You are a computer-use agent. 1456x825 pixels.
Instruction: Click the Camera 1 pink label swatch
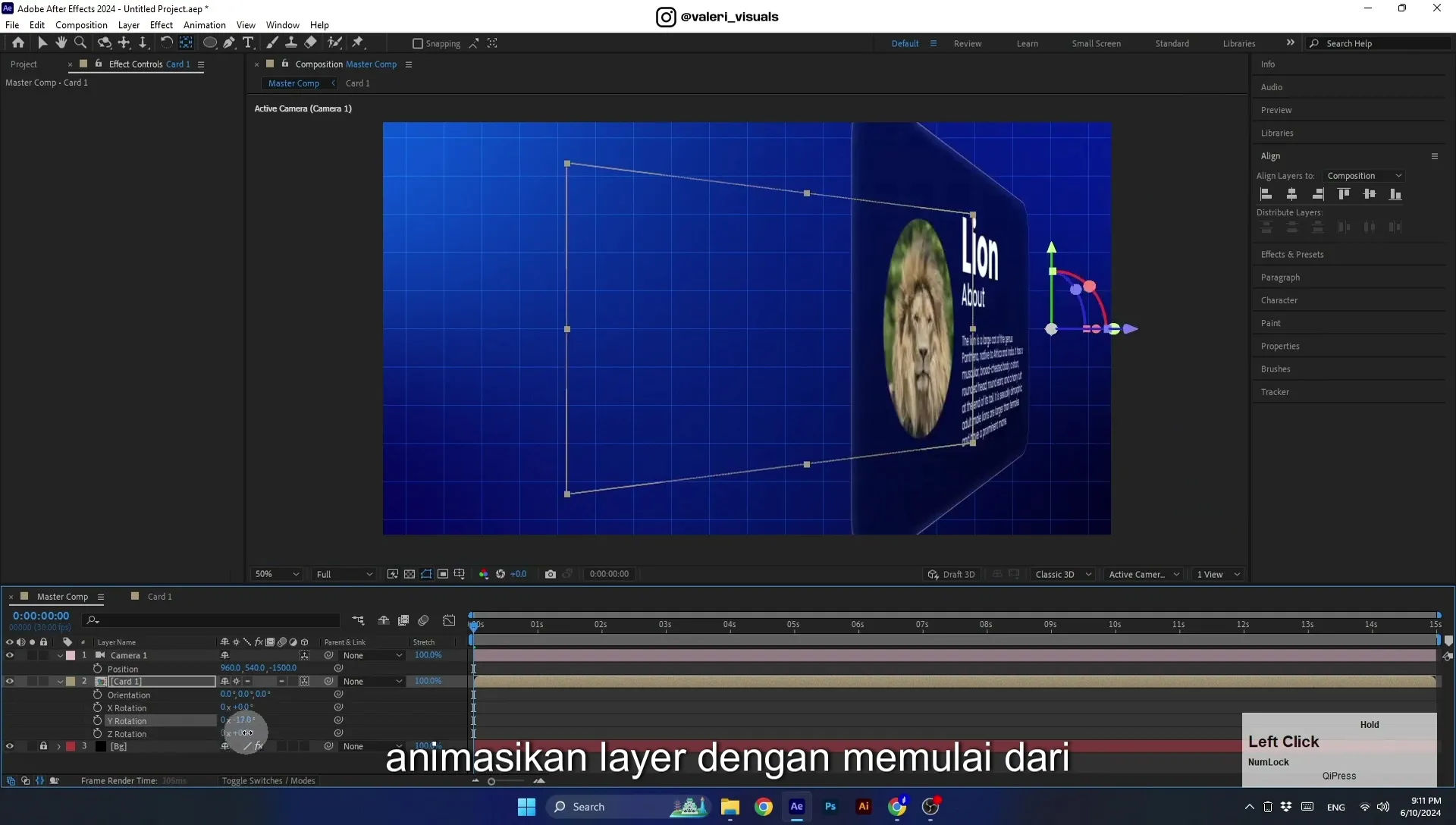click(x=71, y=655)
